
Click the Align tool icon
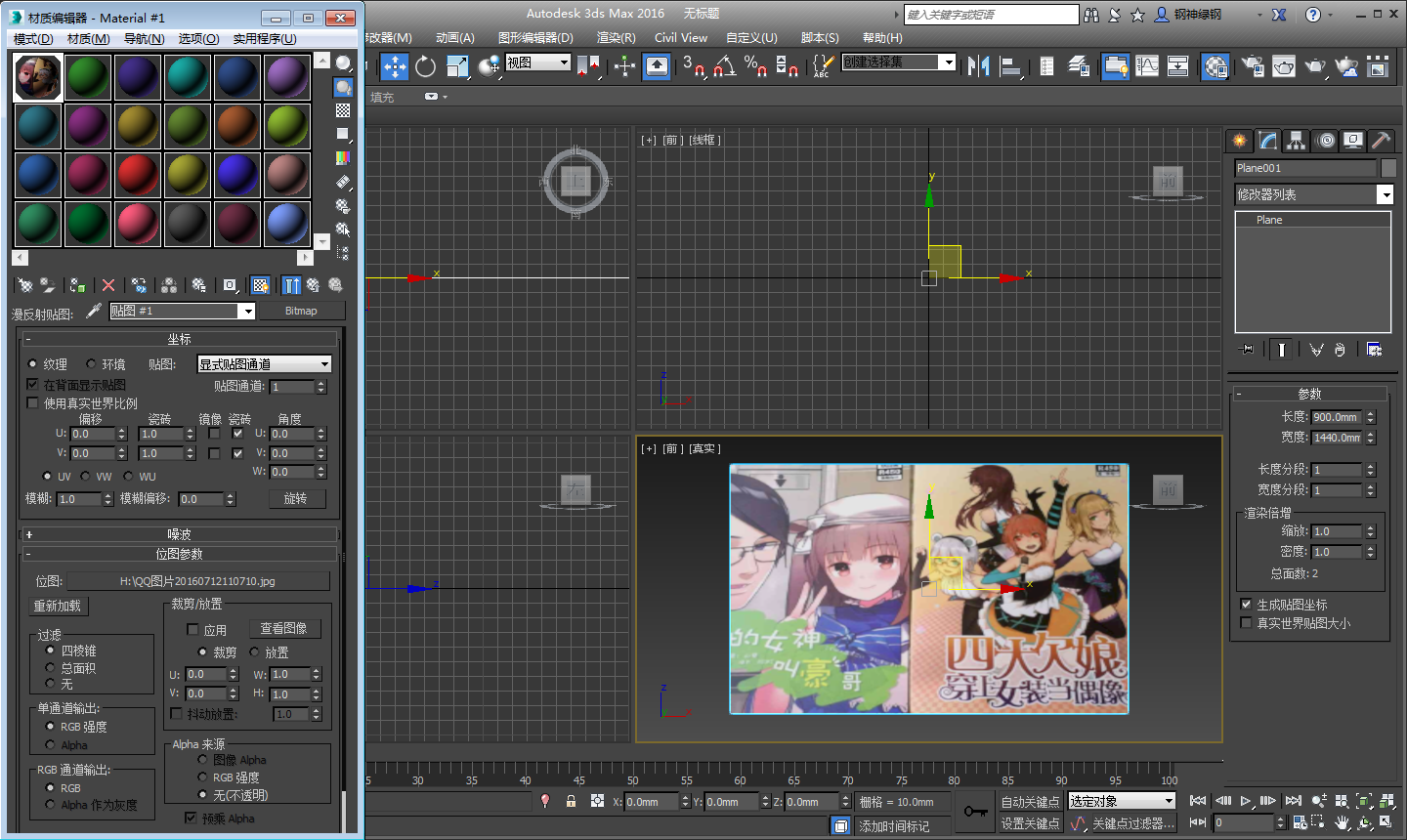pos(1011,66)
